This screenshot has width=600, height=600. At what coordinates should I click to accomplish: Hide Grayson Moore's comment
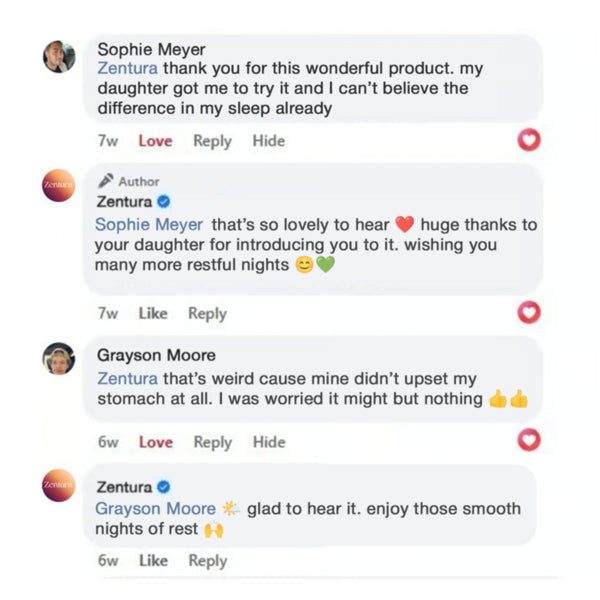[x=268, y=441]
